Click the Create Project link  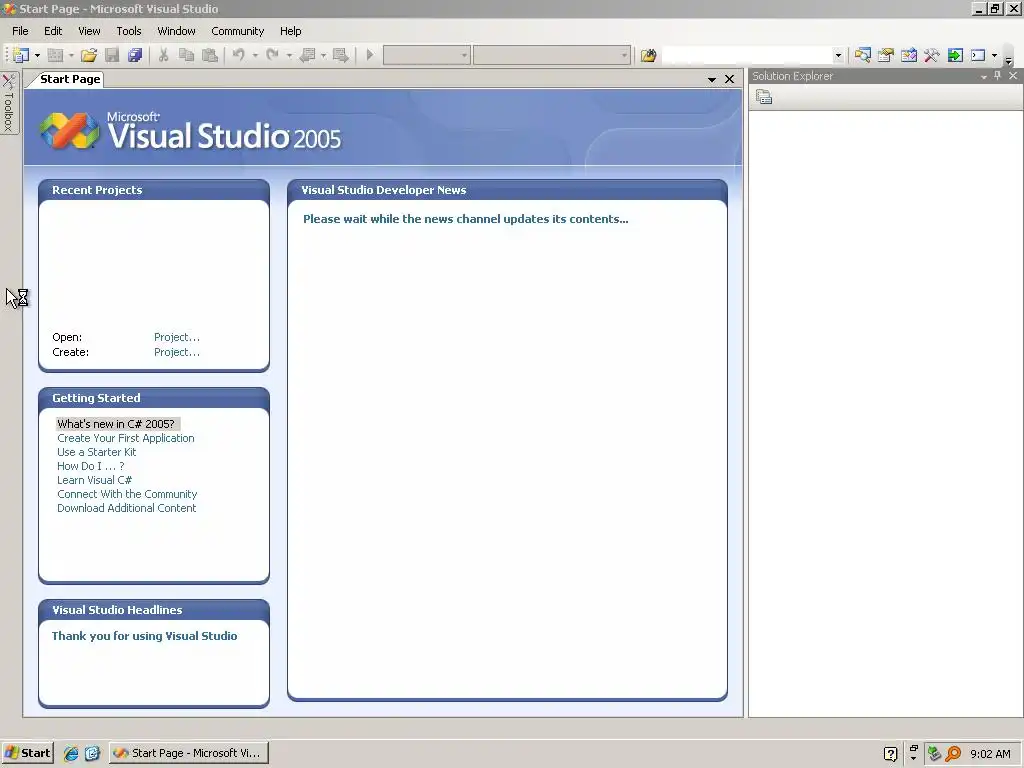click(x=177, y=352)
